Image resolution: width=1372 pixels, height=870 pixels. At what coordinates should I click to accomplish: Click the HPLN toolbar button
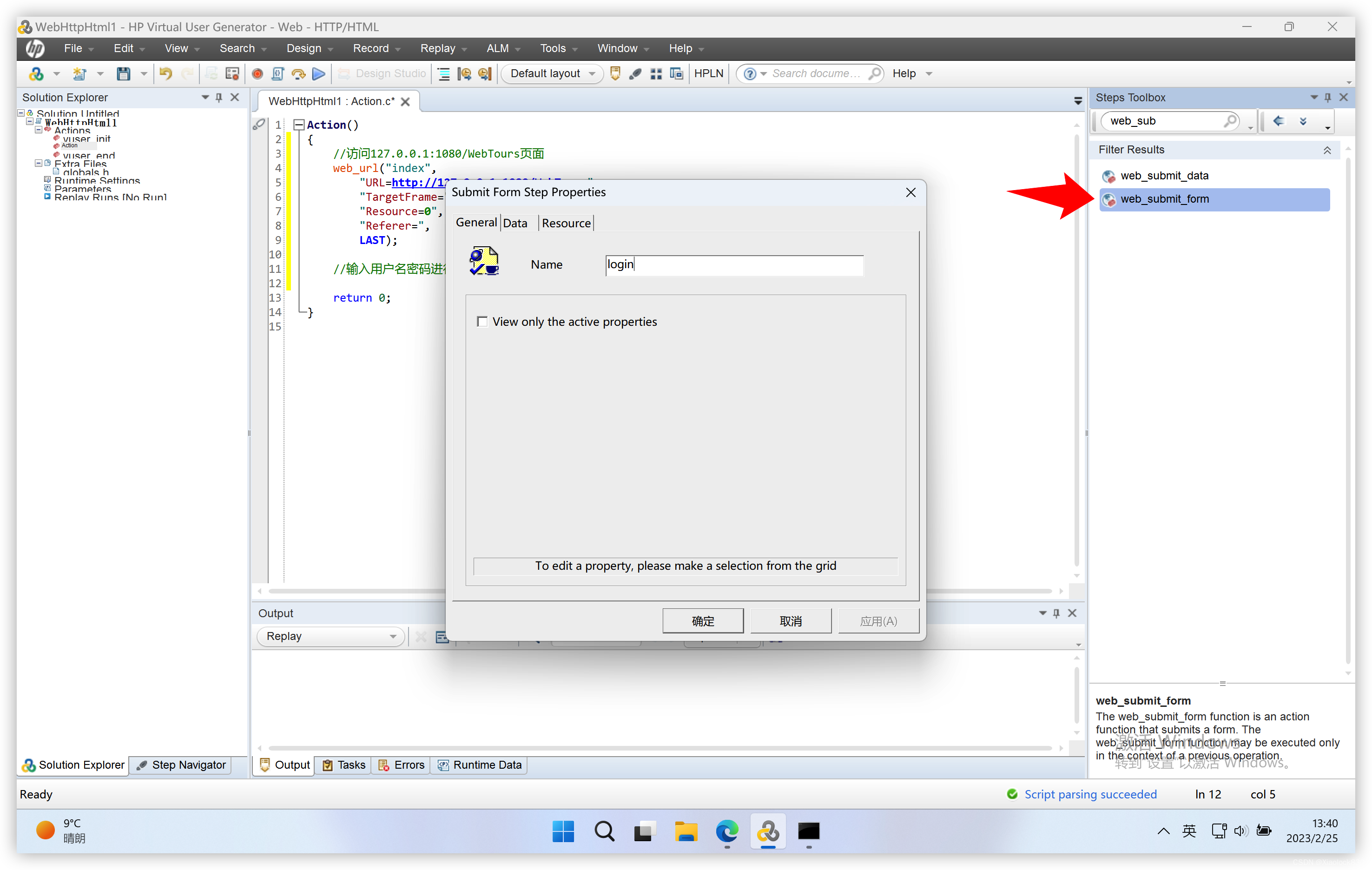708,73
